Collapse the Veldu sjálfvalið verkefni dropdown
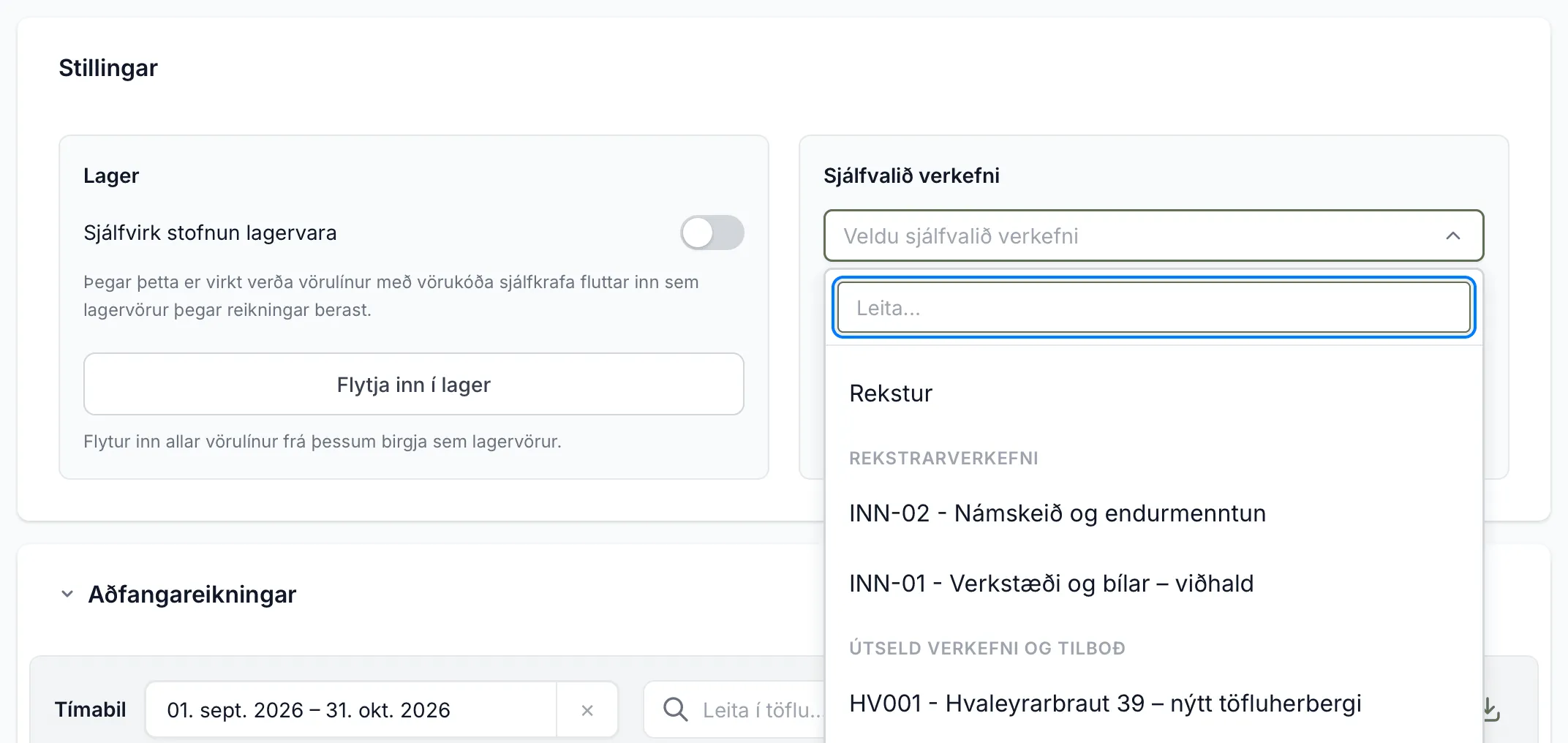Screen dimensions: 1568x743 tap(1153, 235)
